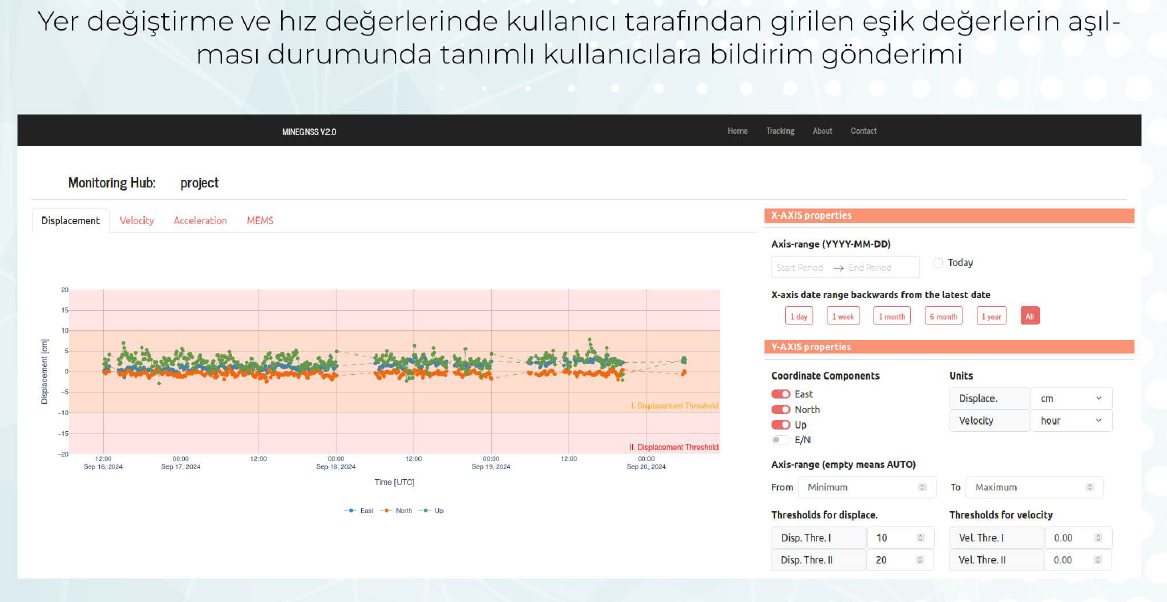Select the 1 year range button
1167x602 pixels.
tap(991, 316)
